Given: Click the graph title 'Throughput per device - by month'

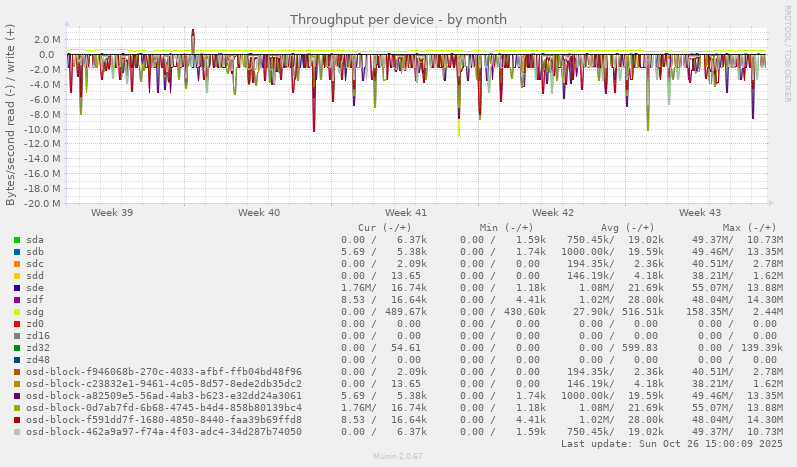Looking at the screenshot, I should click(x=398, y=19).
